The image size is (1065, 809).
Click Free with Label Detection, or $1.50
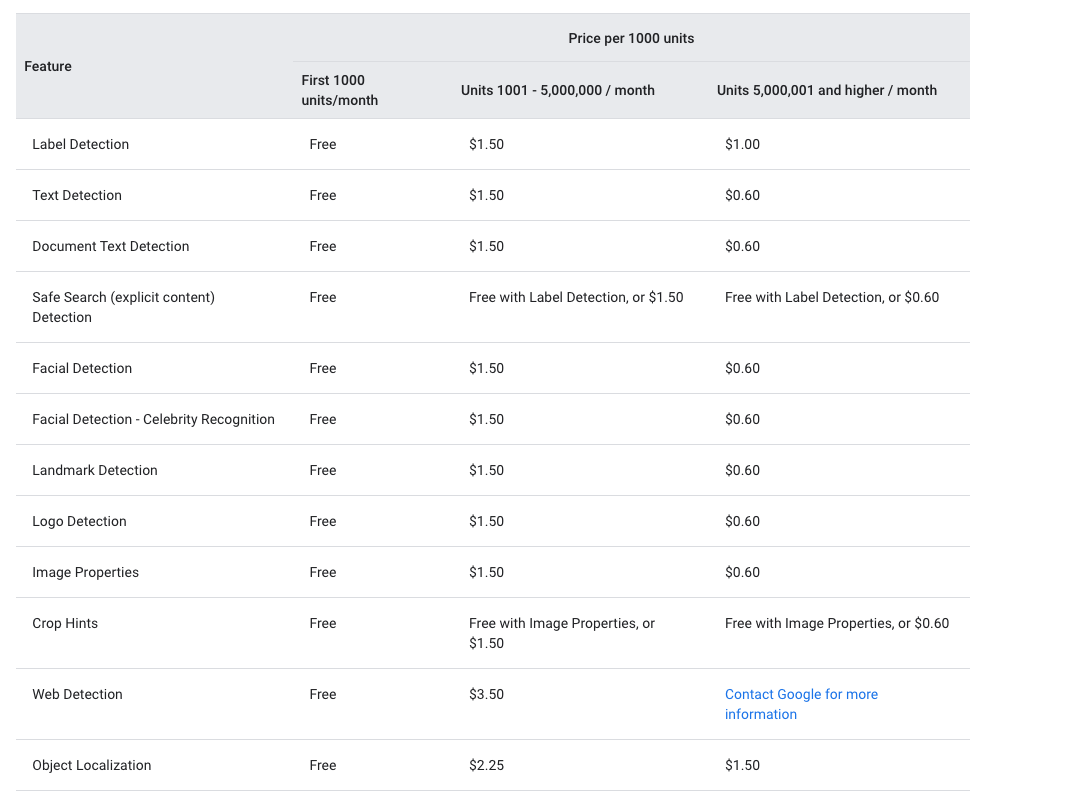coord(576,297)
